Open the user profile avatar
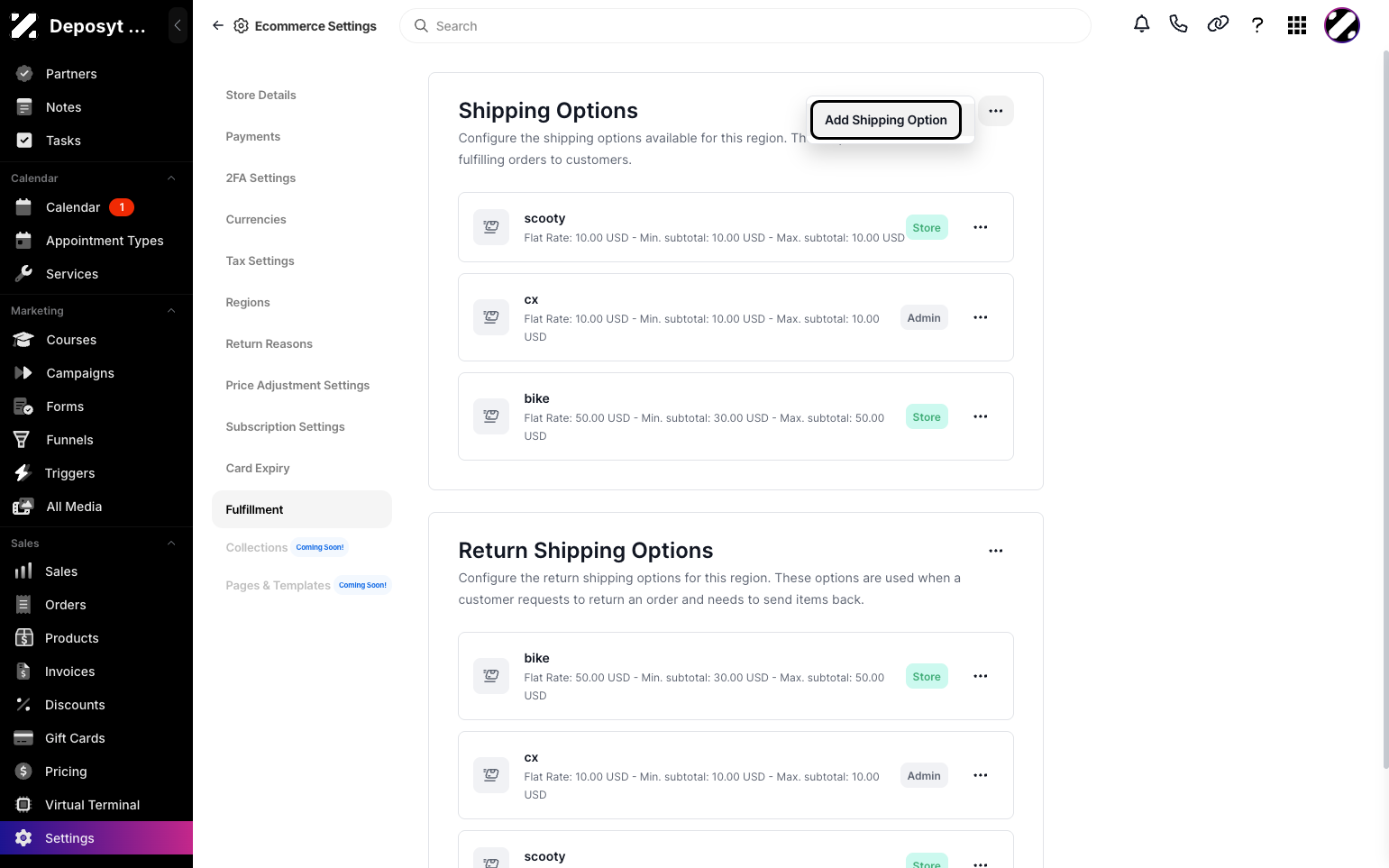 point(1342,25)
